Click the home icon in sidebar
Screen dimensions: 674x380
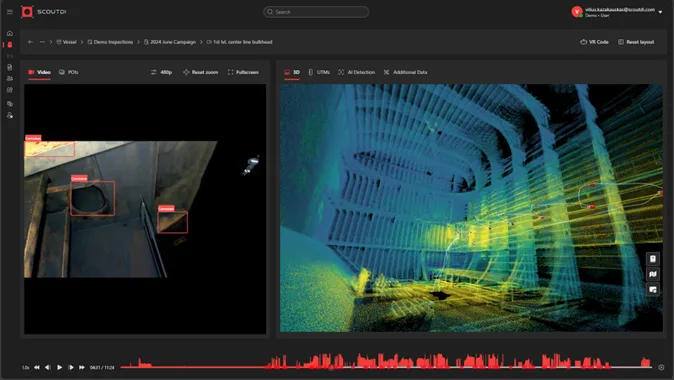(x=10, y=33)
